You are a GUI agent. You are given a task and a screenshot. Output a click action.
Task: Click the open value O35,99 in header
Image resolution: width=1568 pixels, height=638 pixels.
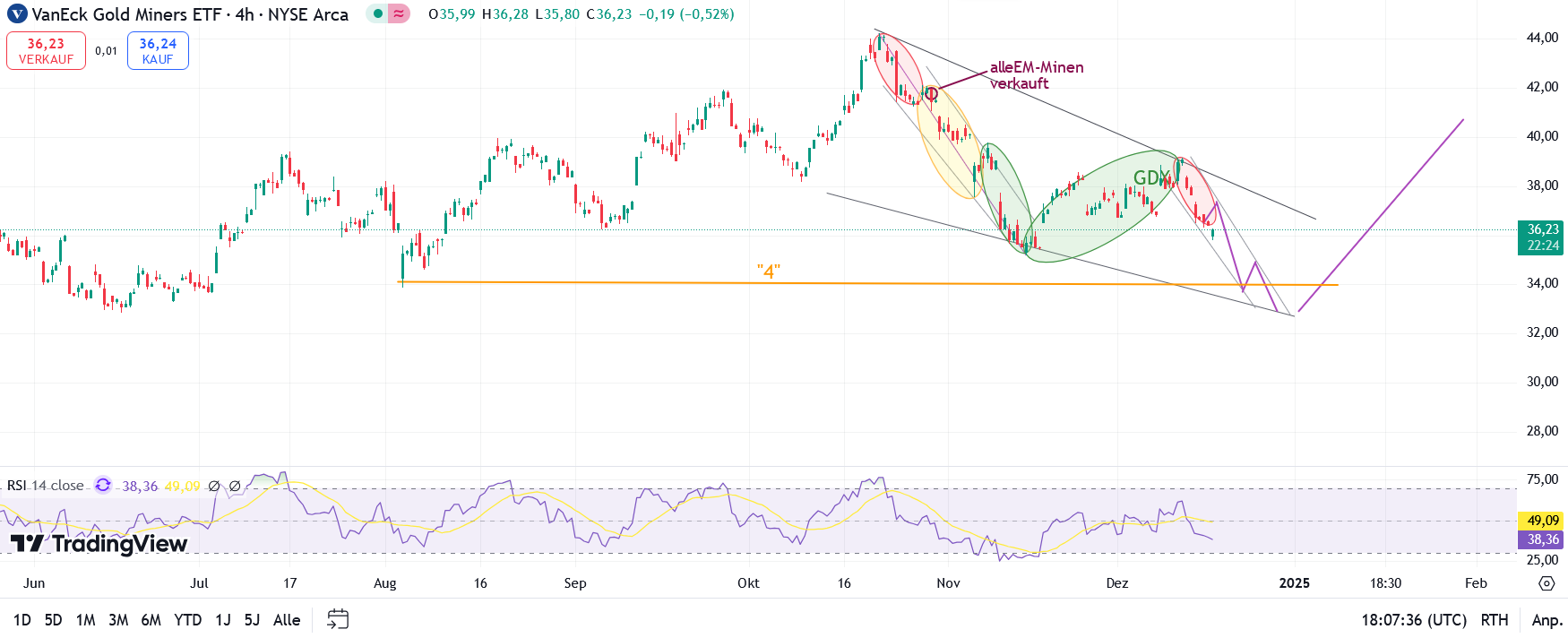click(452, 14)
